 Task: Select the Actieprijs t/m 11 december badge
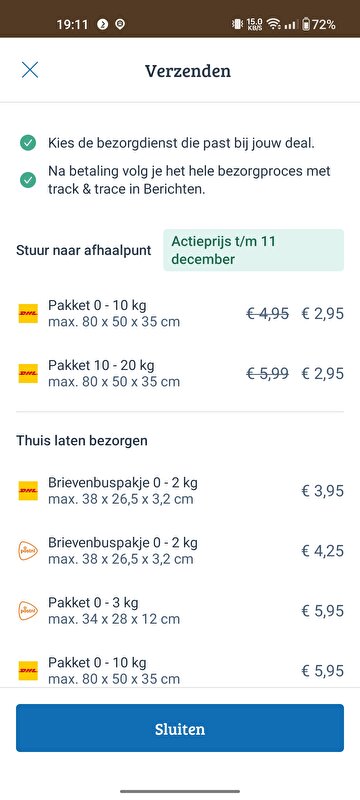click(253, 250)
